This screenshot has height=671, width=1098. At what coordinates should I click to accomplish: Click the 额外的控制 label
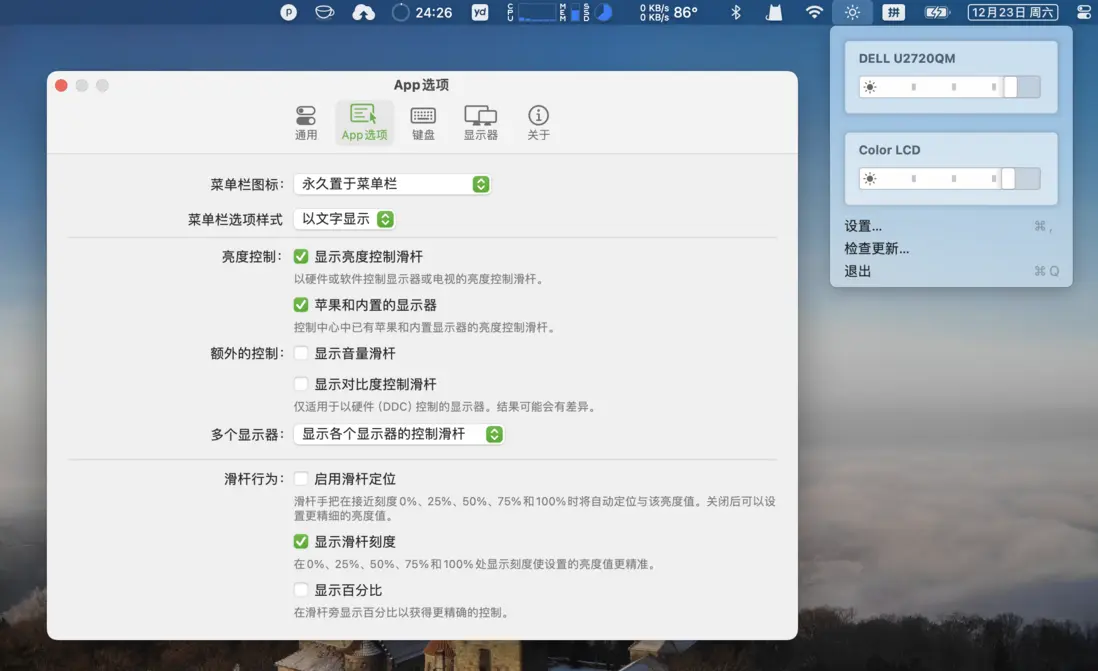(x=246, y=353)
